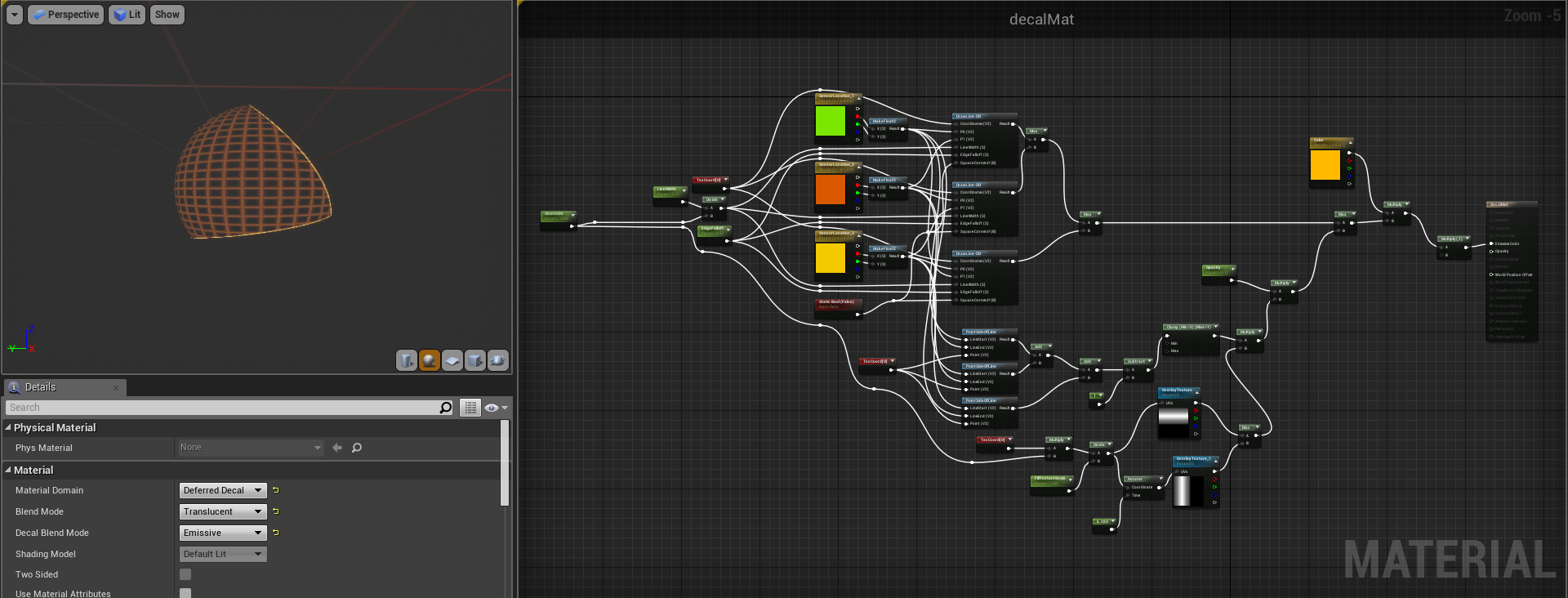Open the Perspective viewport menu
This screenshot has width=1568, height=598.
click(x=66, y=15)
